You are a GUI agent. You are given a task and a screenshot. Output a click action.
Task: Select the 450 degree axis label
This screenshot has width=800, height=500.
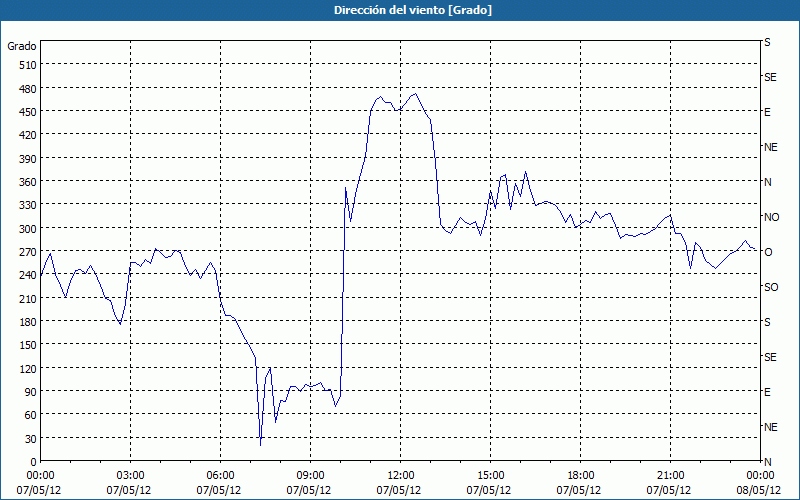click(29, 112)
